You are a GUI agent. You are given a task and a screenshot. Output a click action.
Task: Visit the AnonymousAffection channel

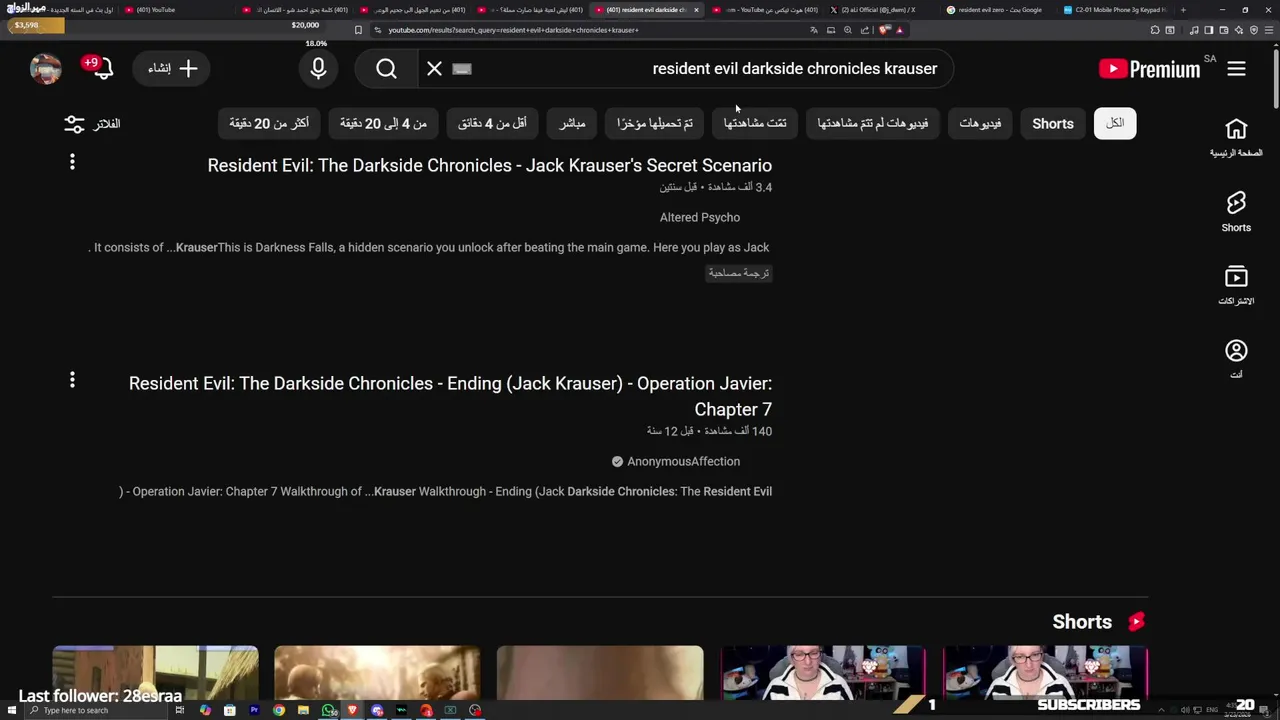[x=684, y=461]
